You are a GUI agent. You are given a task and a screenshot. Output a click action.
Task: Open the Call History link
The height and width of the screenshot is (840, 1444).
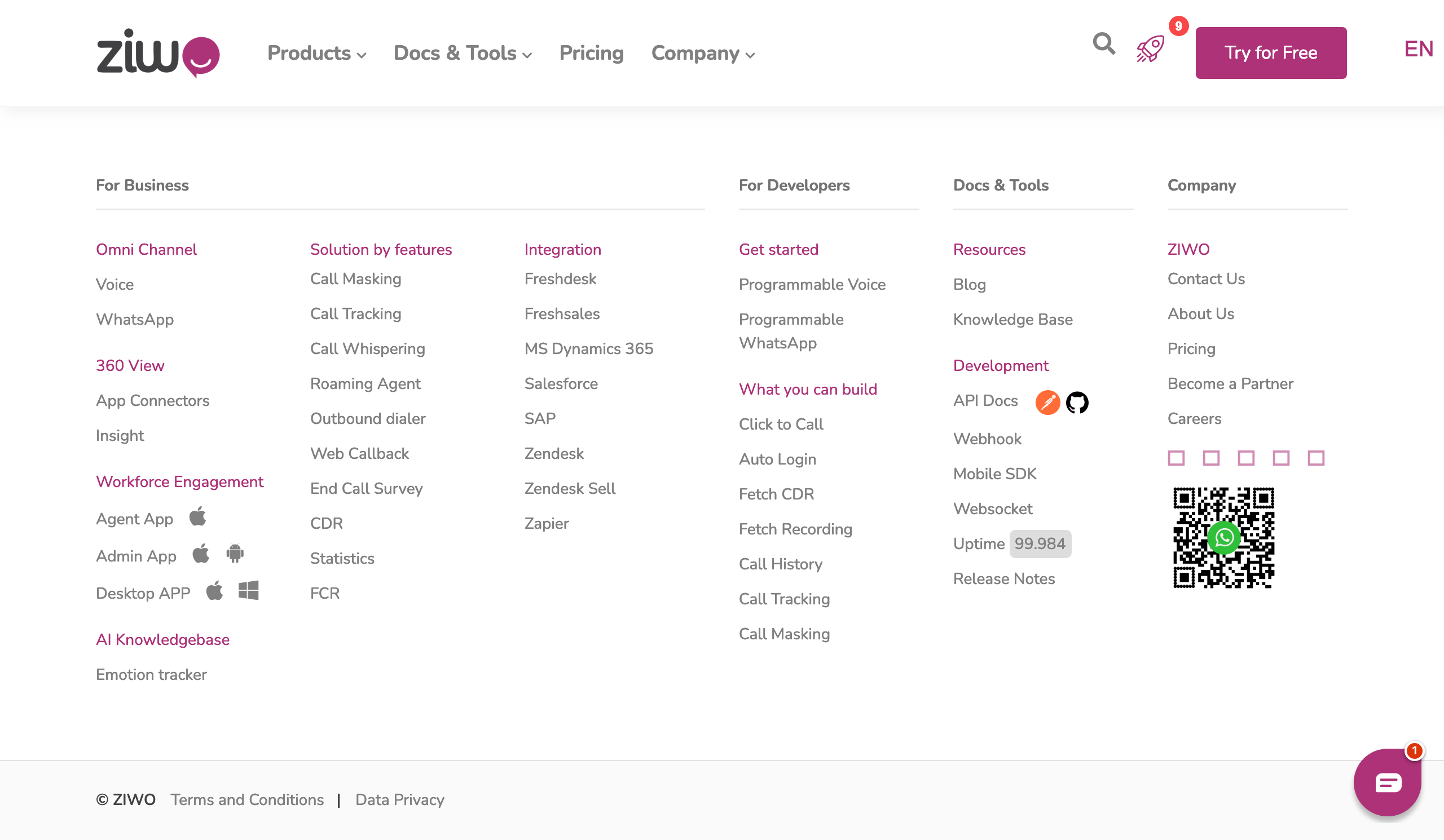pyautogui.click(x=781, y=564)
